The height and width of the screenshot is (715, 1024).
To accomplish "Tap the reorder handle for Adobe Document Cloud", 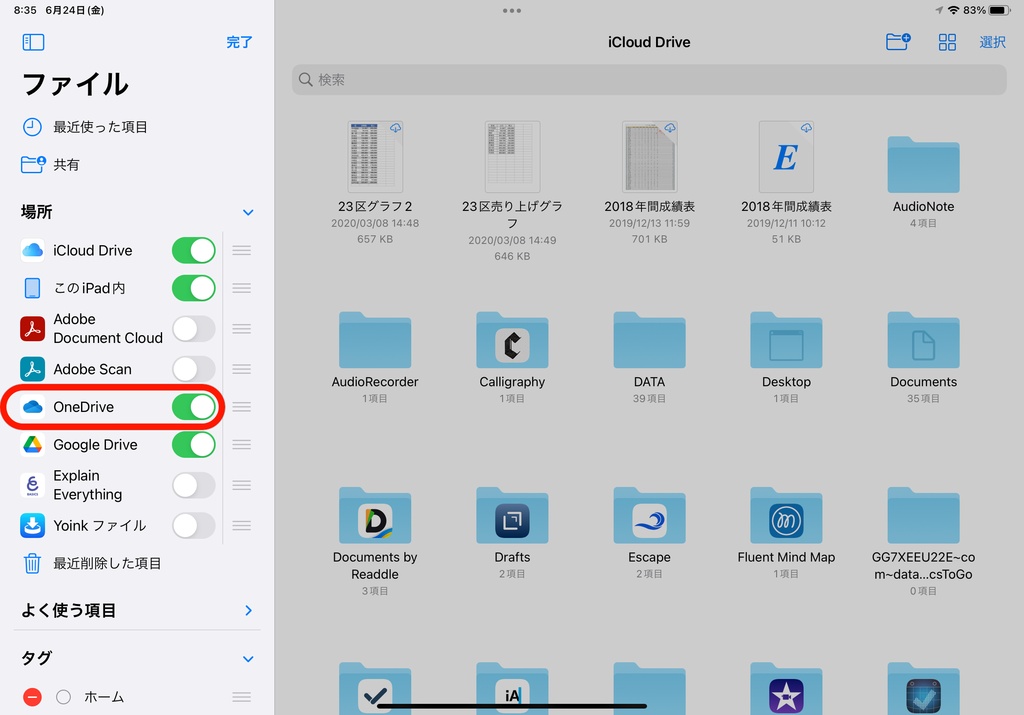I will click(x=242, y=328).
